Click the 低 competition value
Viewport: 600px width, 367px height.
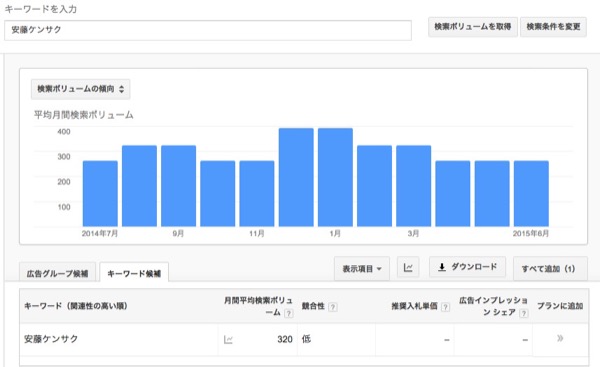(x=306, y=339)
